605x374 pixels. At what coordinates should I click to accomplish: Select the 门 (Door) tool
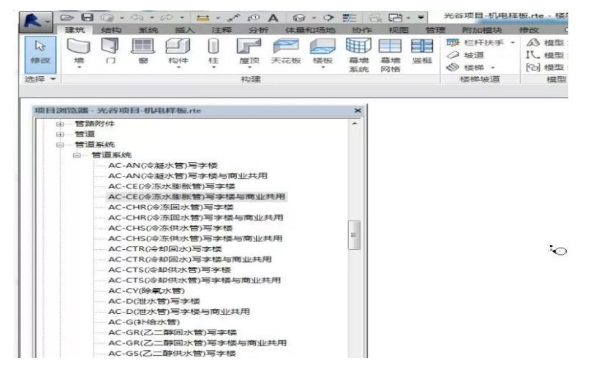(x=110, y=51)
